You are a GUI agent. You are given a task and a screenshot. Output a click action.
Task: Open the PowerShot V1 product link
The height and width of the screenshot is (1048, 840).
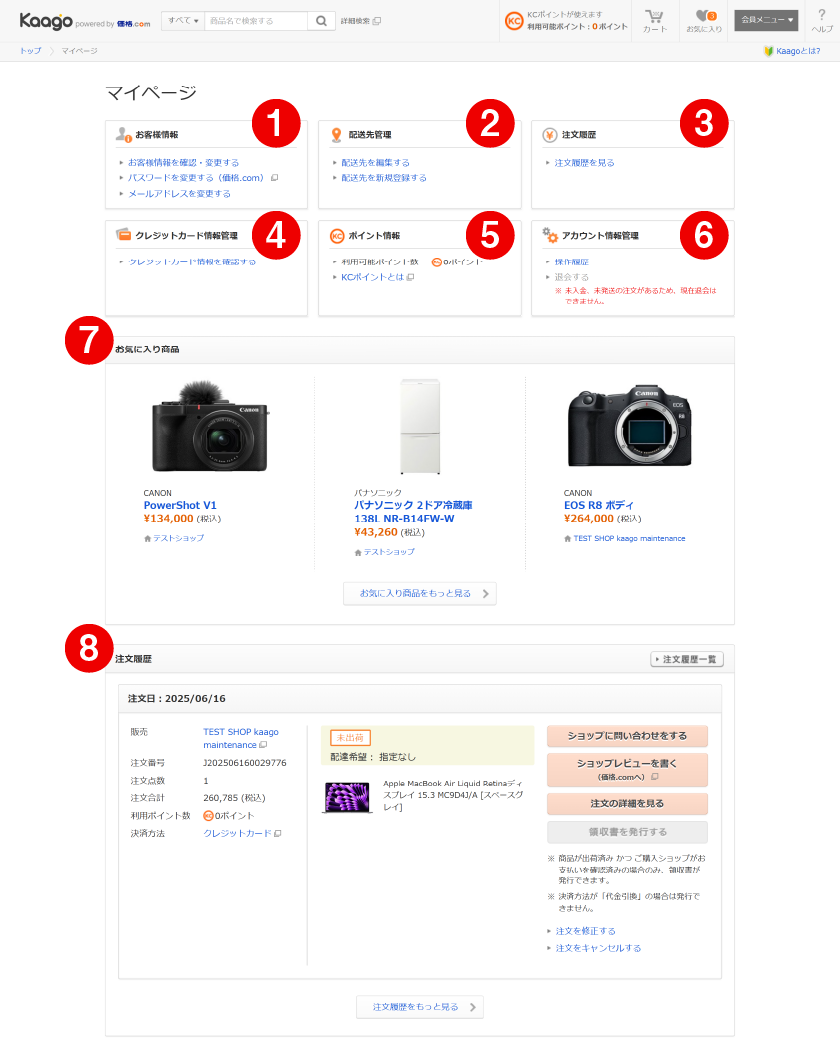point(180,505)
